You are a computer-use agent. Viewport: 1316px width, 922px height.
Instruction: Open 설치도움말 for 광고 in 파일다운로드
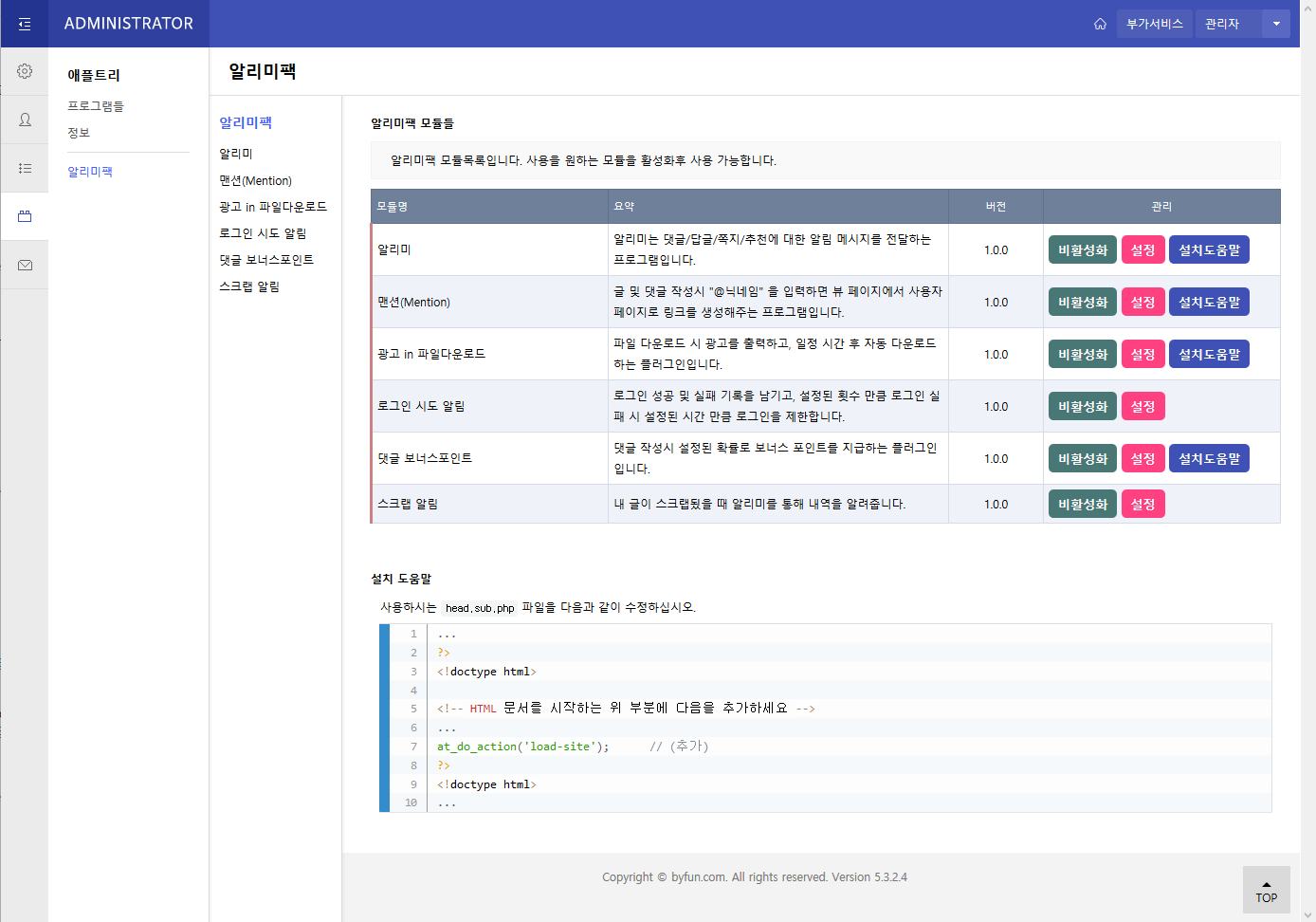tap(1209, 355)
